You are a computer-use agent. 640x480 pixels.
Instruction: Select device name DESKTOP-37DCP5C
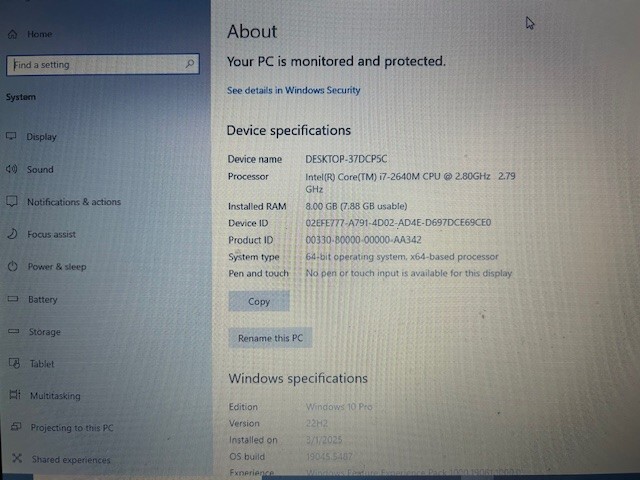[346, 159]
